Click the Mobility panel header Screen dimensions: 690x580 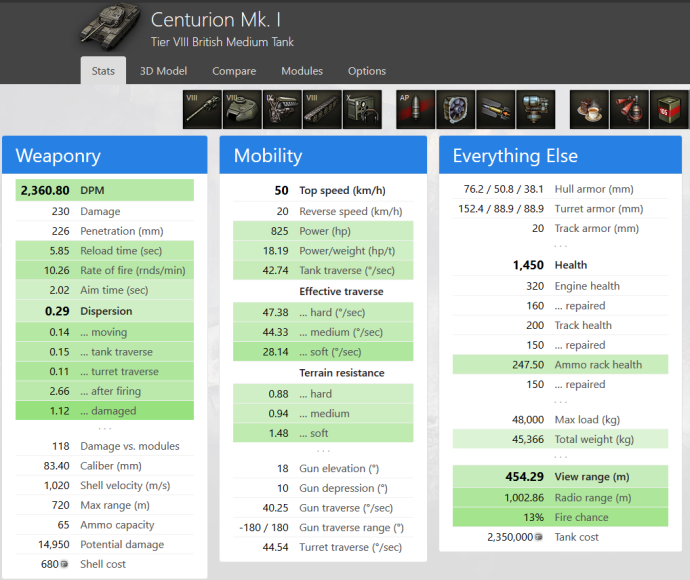click(323, 155)
